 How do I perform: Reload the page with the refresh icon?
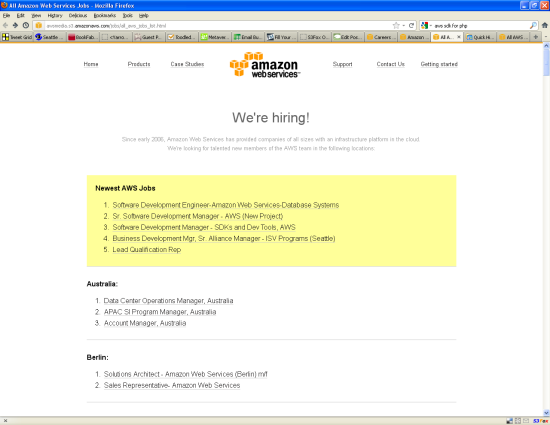click(411, 25)
